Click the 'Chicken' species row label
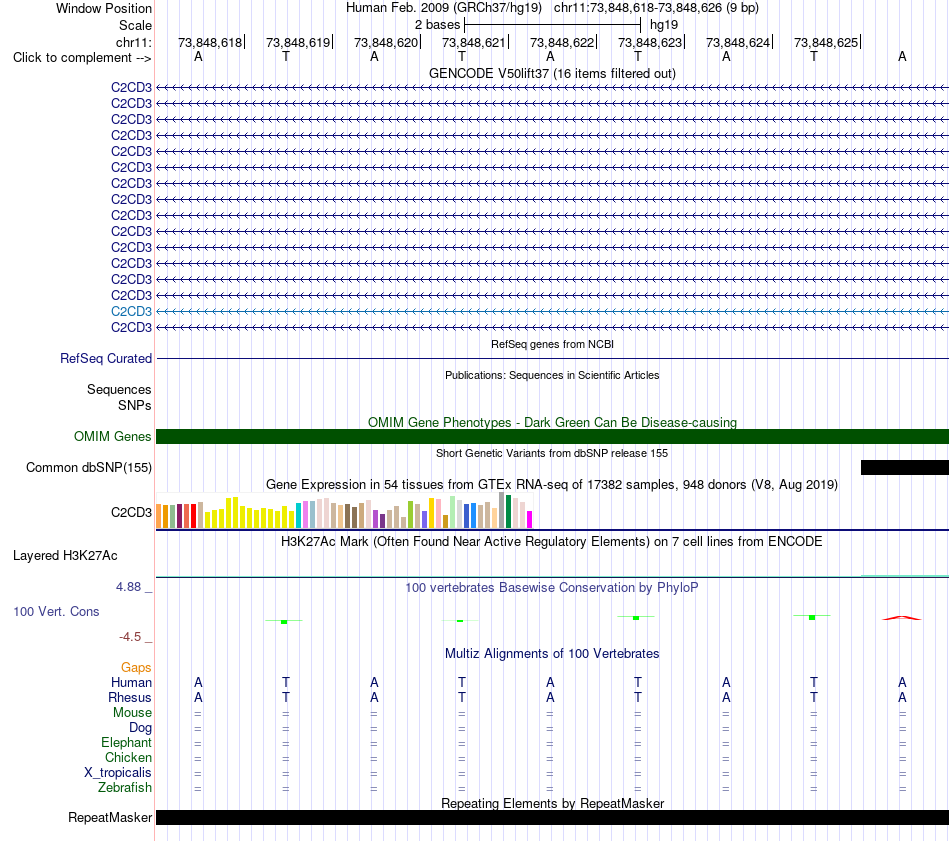 point(128,757)
